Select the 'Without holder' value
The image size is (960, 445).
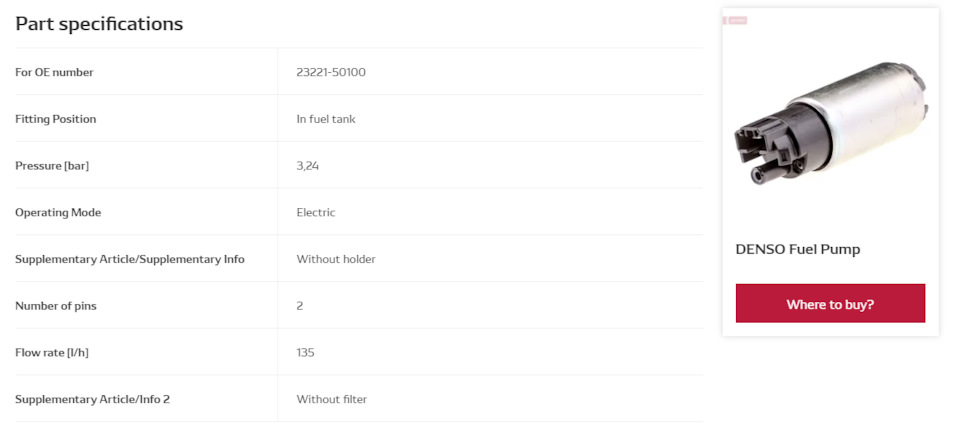(x=336, y=259)
